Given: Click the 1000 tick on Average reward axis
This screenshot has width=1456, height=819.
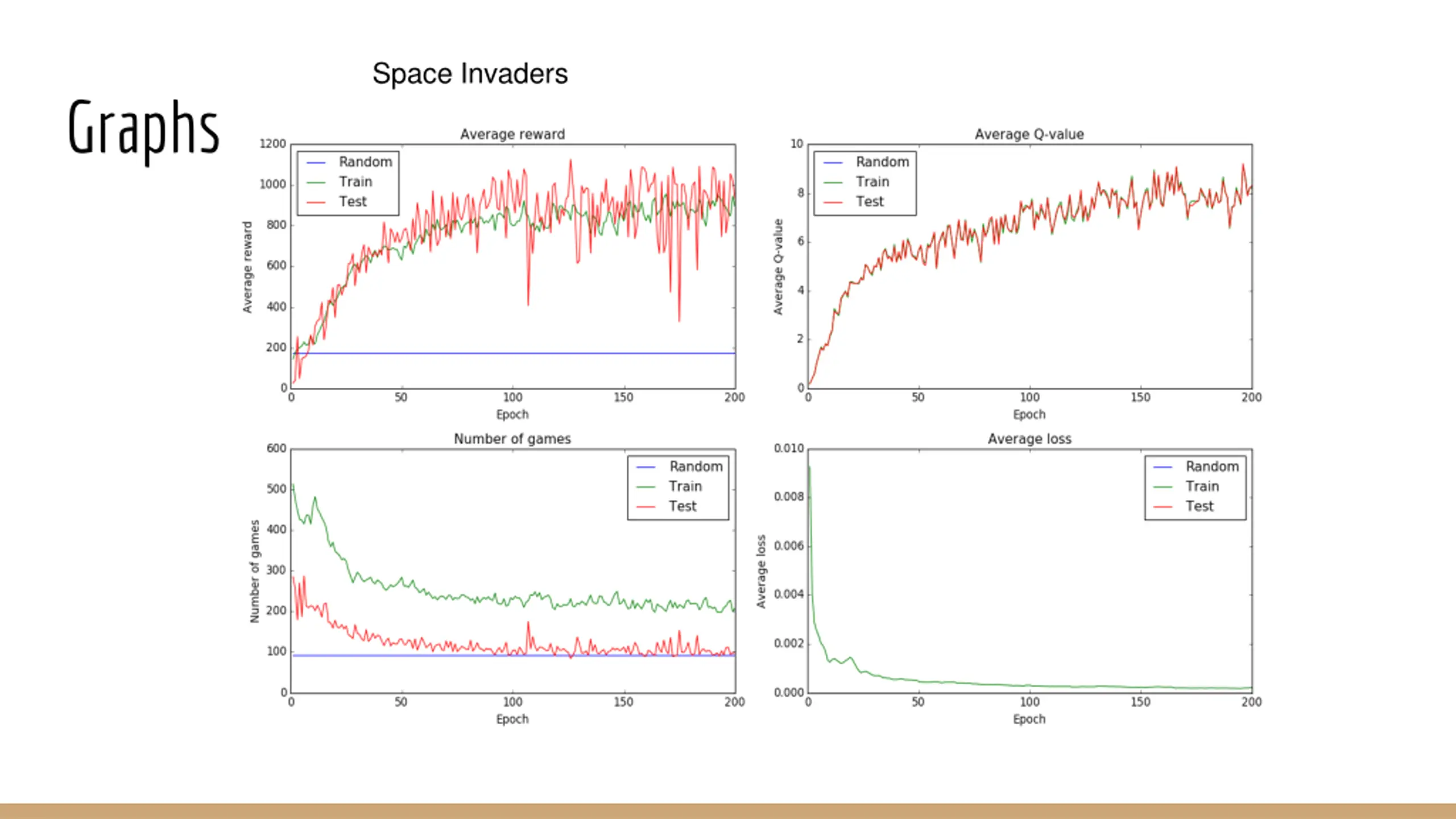Looking at the screenshot, I should click(x=272, y=184).
